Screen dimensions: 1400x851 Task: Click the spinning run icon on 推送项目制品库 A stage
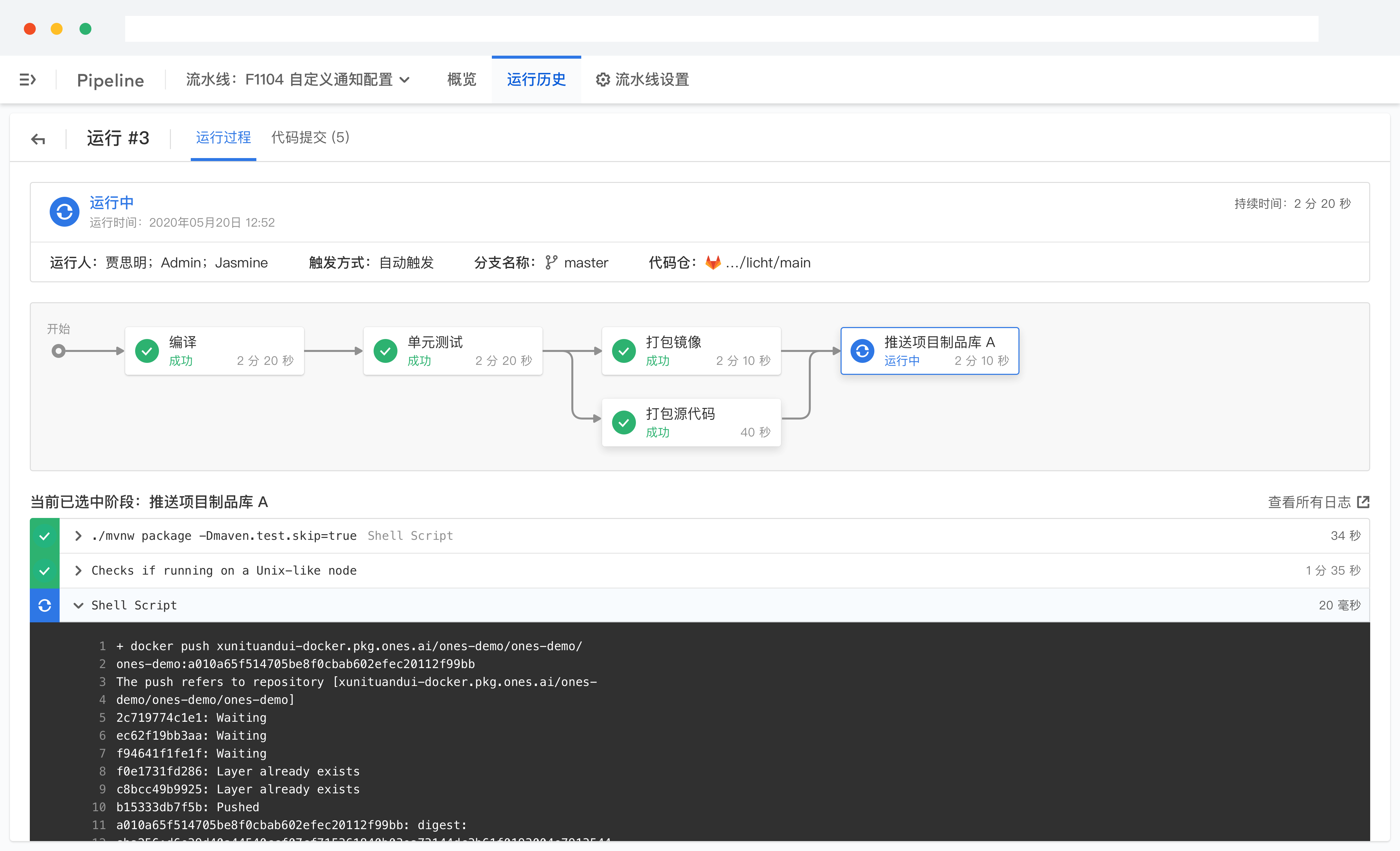tap(862, 351)
